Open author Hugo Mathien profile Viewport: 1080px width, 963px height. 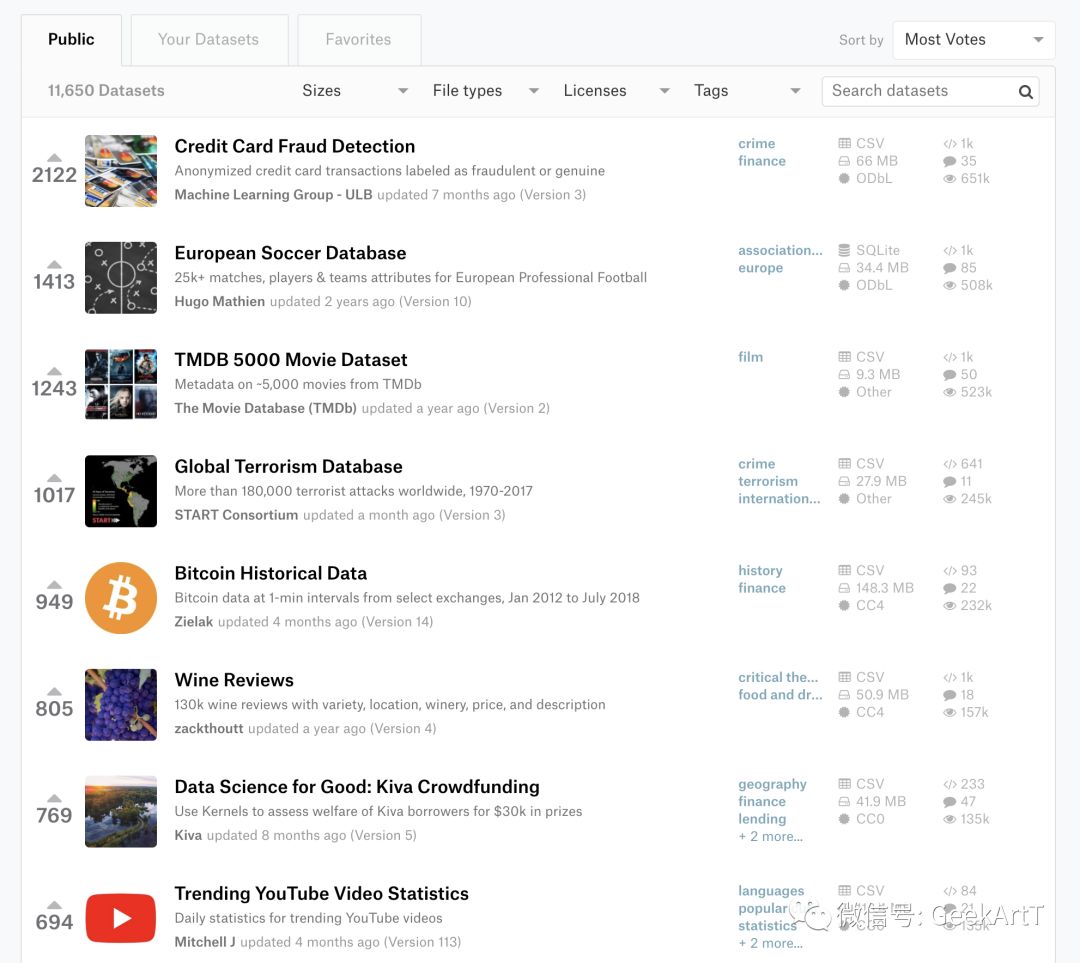pos(220,302)
